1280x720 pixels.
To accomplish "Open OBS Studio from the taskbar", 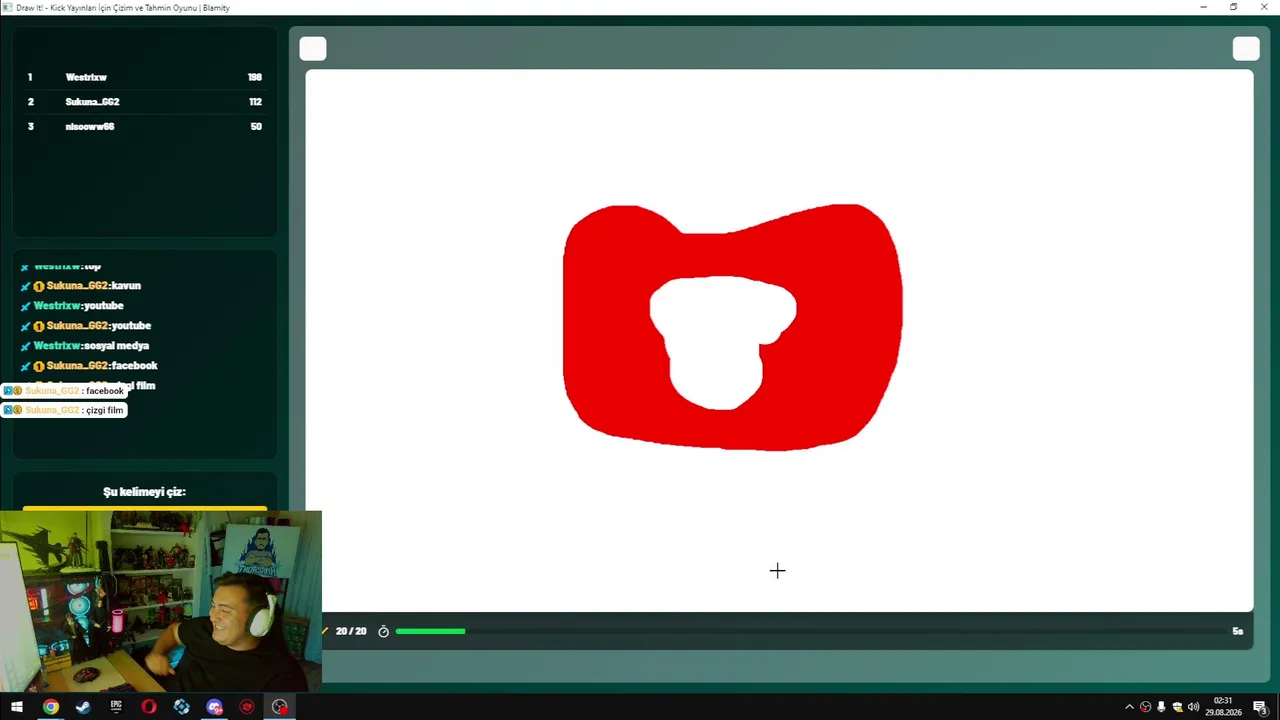I will pos(280,707).
